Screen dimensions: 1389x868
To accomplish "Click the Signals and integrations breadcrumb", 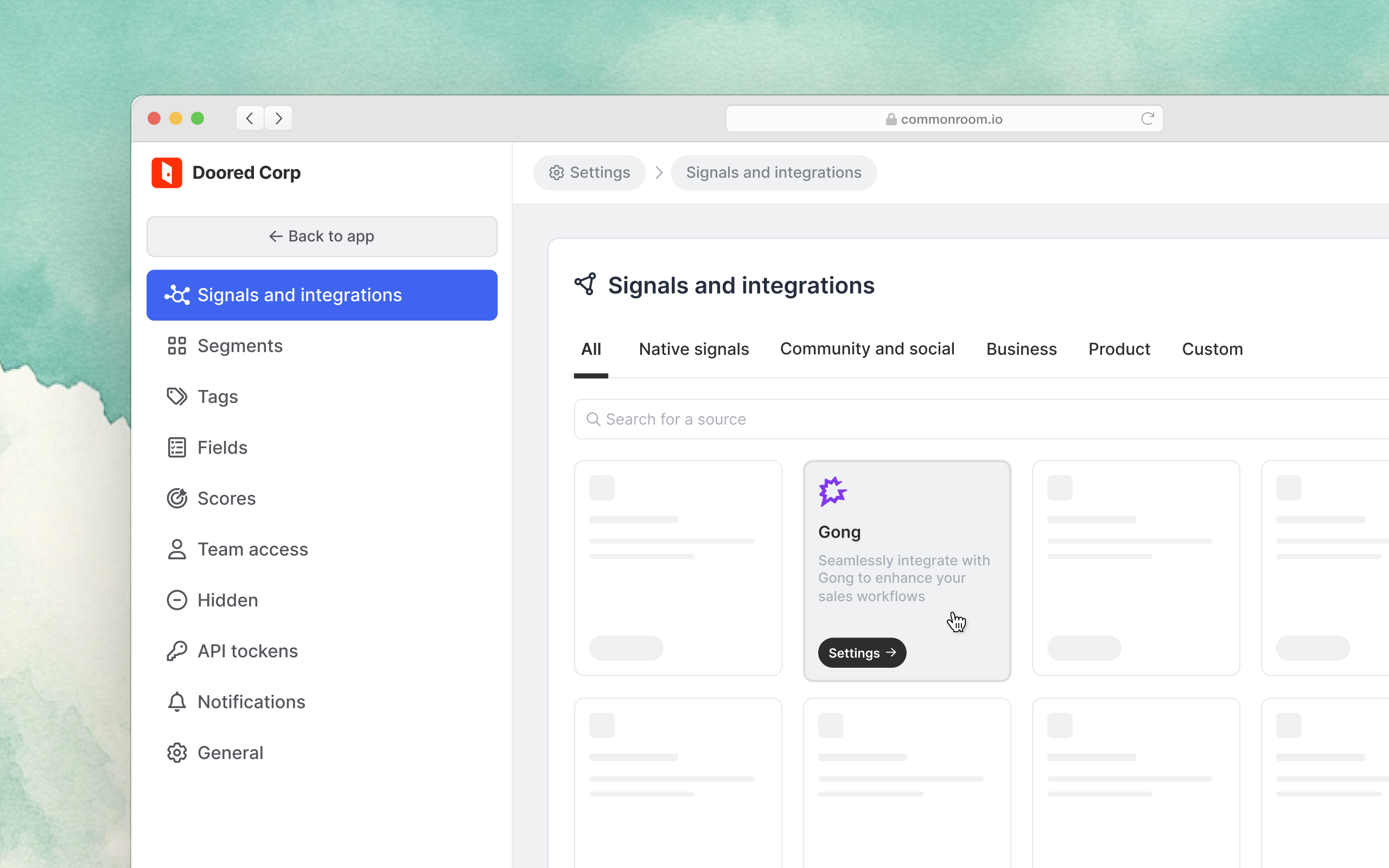I will pos(774,173).
